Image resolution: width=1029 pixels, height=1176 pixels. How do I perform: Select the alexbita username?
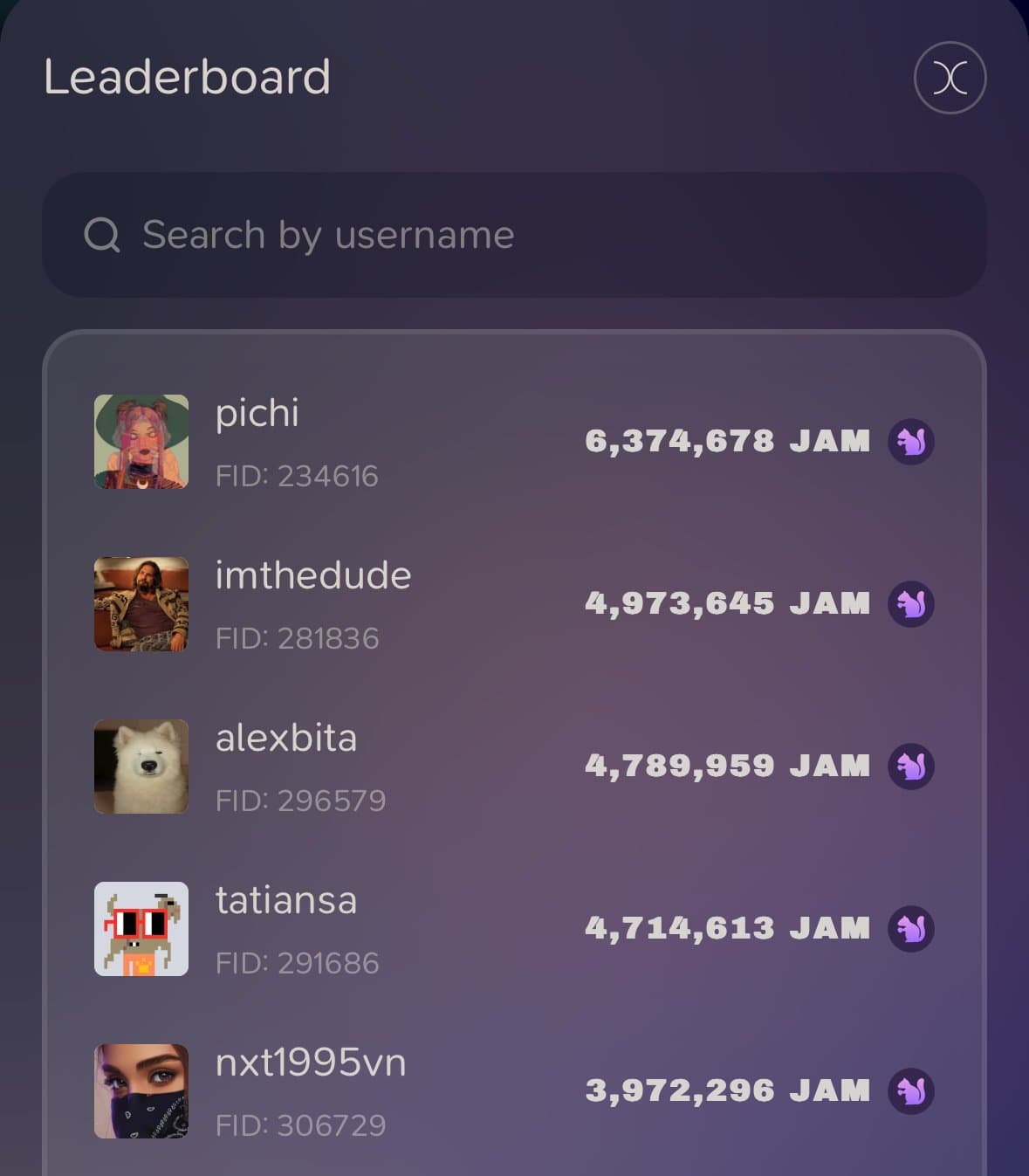286,739
